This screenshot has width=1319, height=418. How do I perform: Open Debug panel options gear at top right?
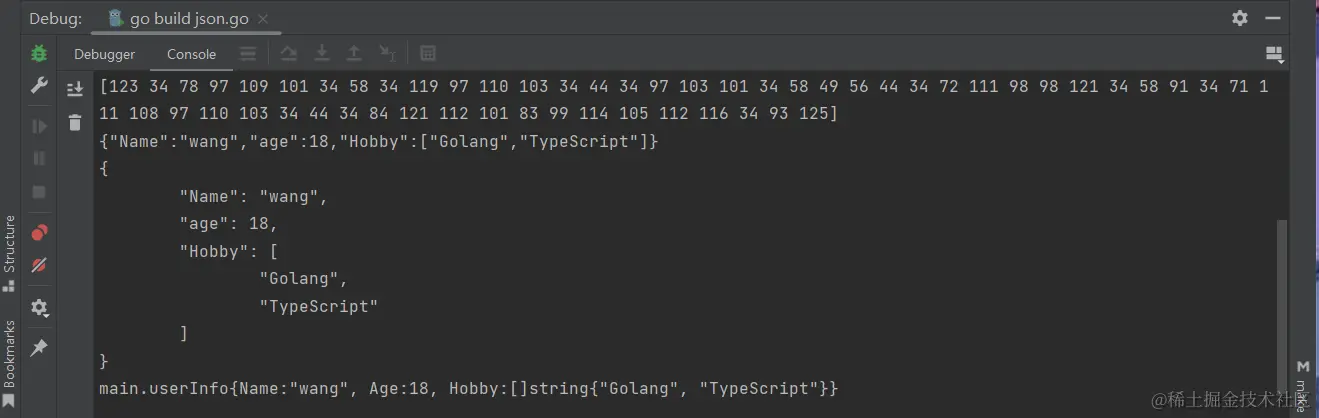(x=1240, y=18)
